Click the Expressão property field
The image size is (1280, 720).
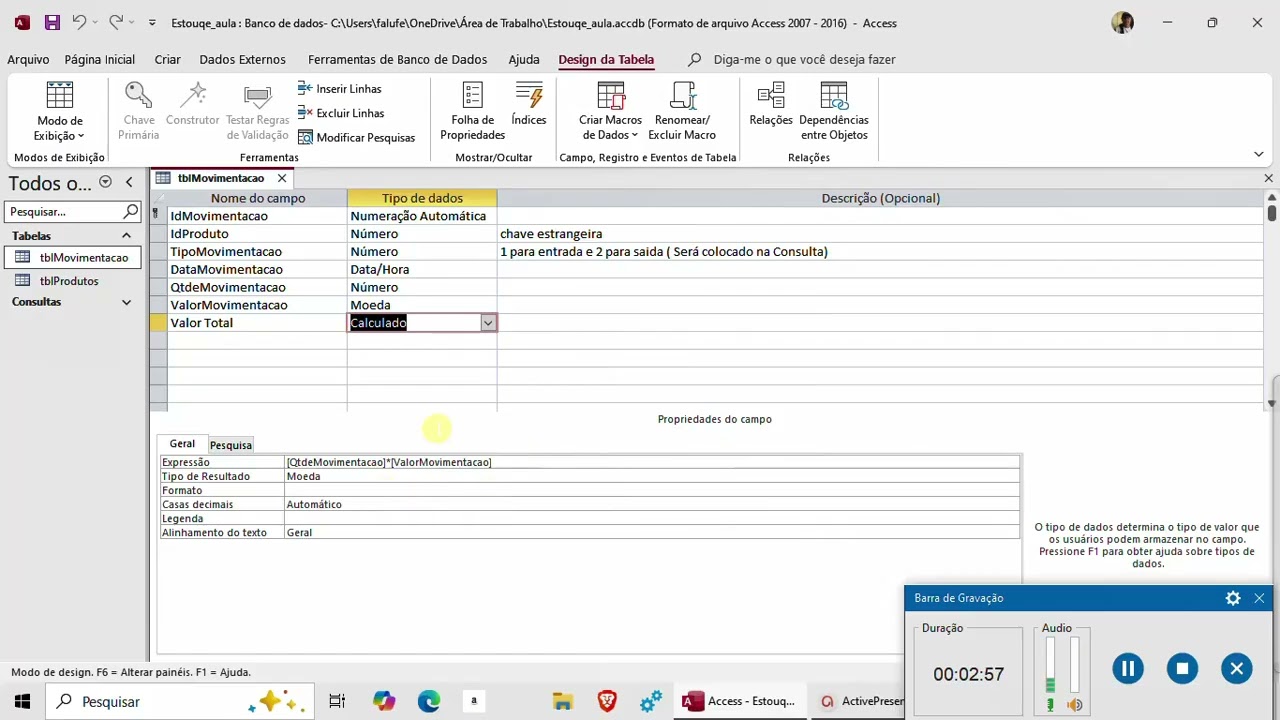(x=652, y=462)
